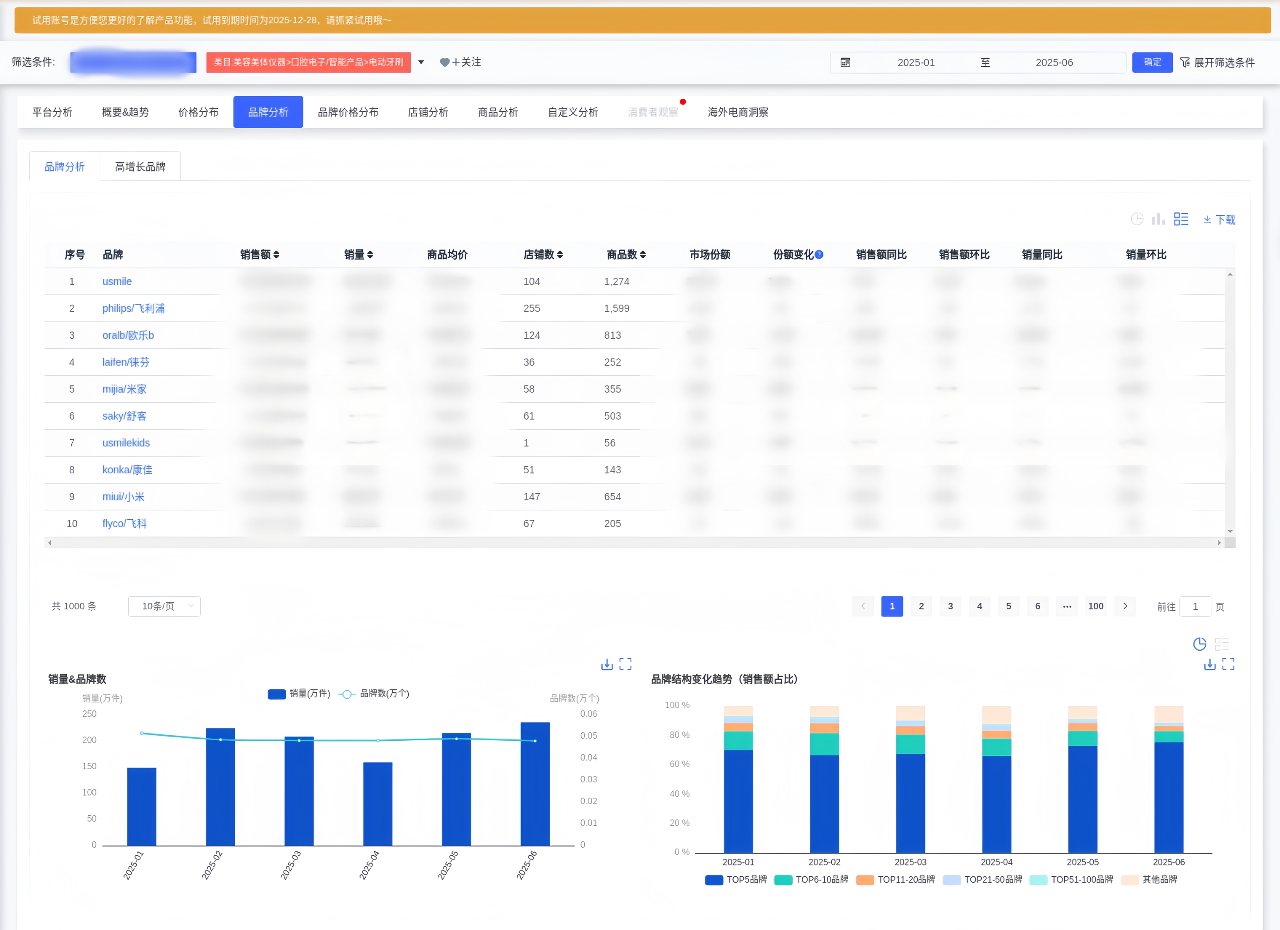Open the 价格分布 tab
Image resolution: width=1280 pixels, height=930 pixels.
(198, 112)
